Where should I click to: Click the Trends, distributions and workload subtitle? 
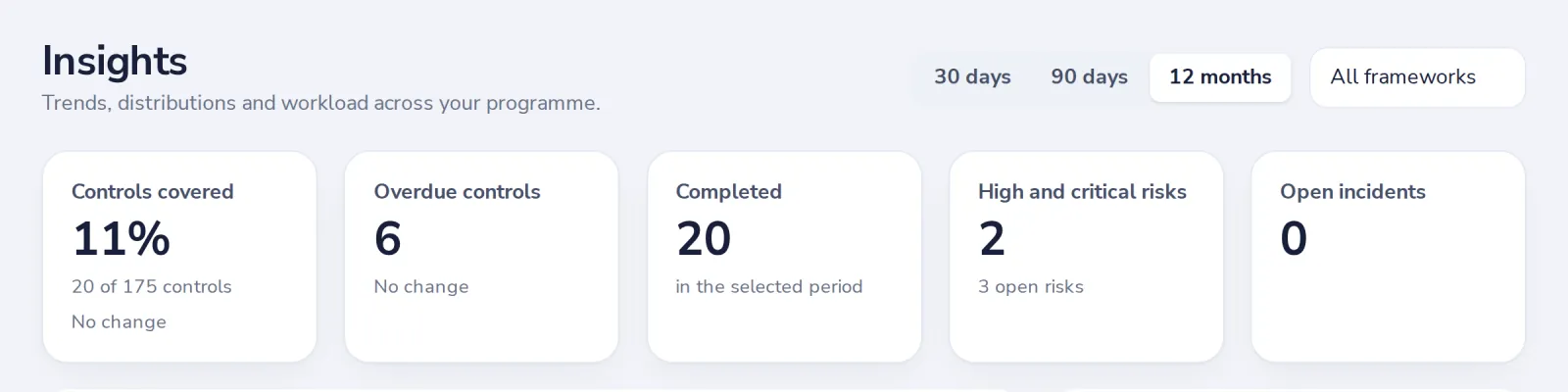(x=321, y=103)
